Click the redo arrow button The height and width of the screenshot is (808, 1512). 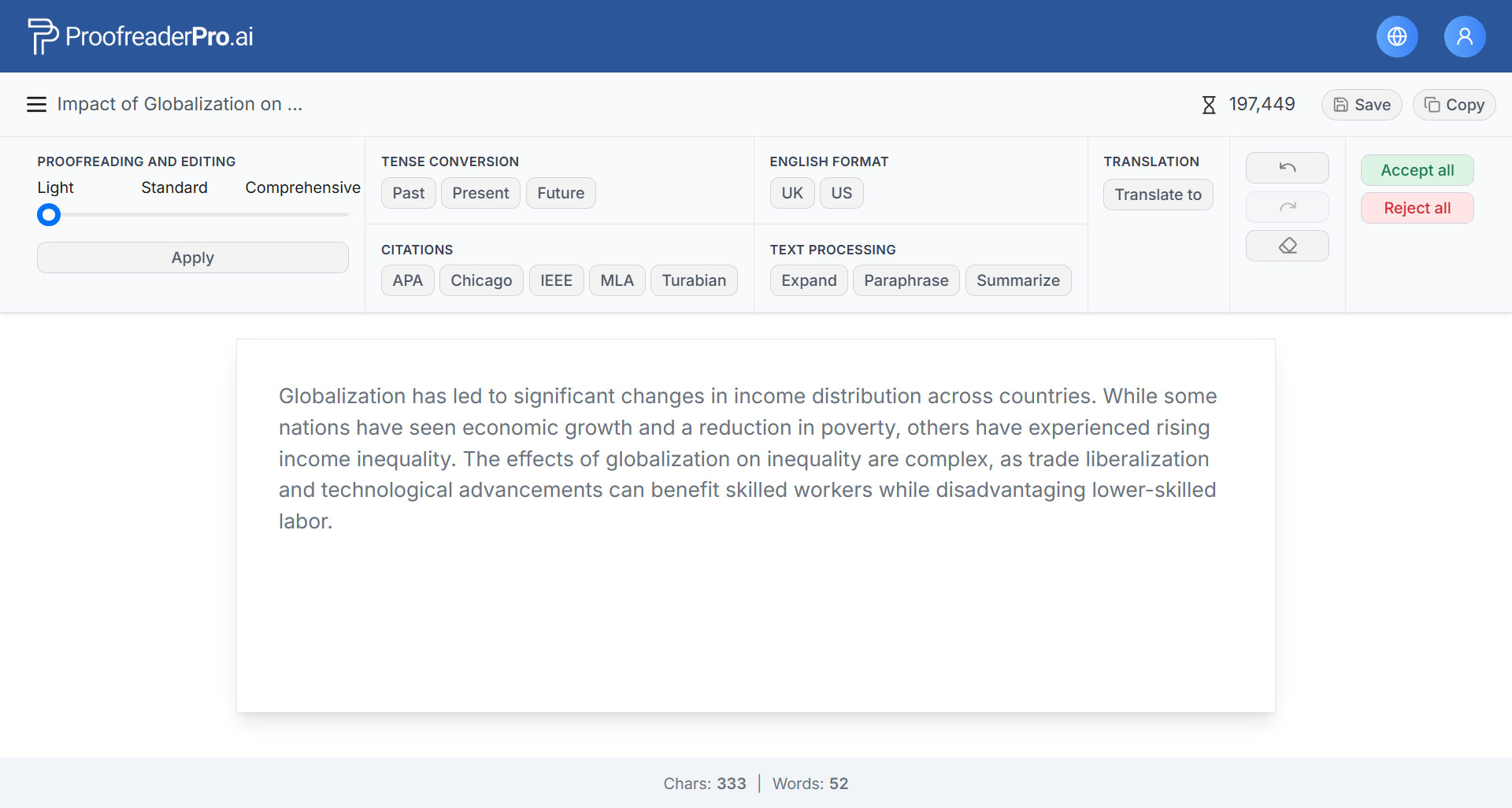[x=1287, y=207]
